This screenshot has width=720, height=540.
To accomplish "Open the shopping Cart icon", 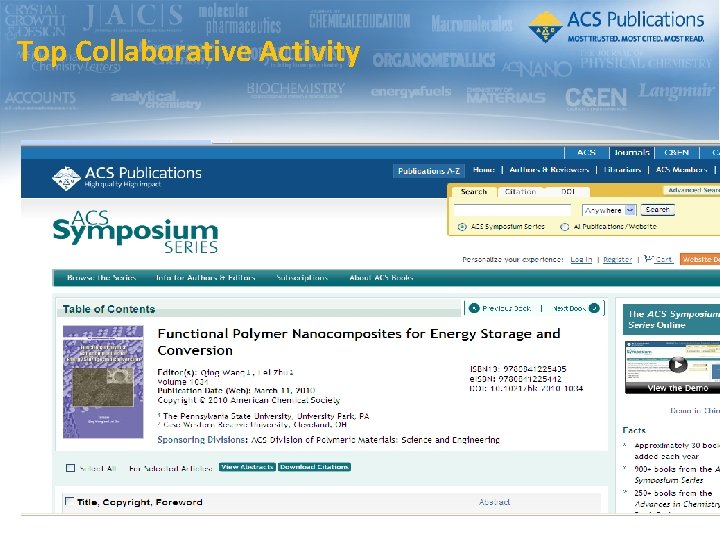I will pos(648,259).
